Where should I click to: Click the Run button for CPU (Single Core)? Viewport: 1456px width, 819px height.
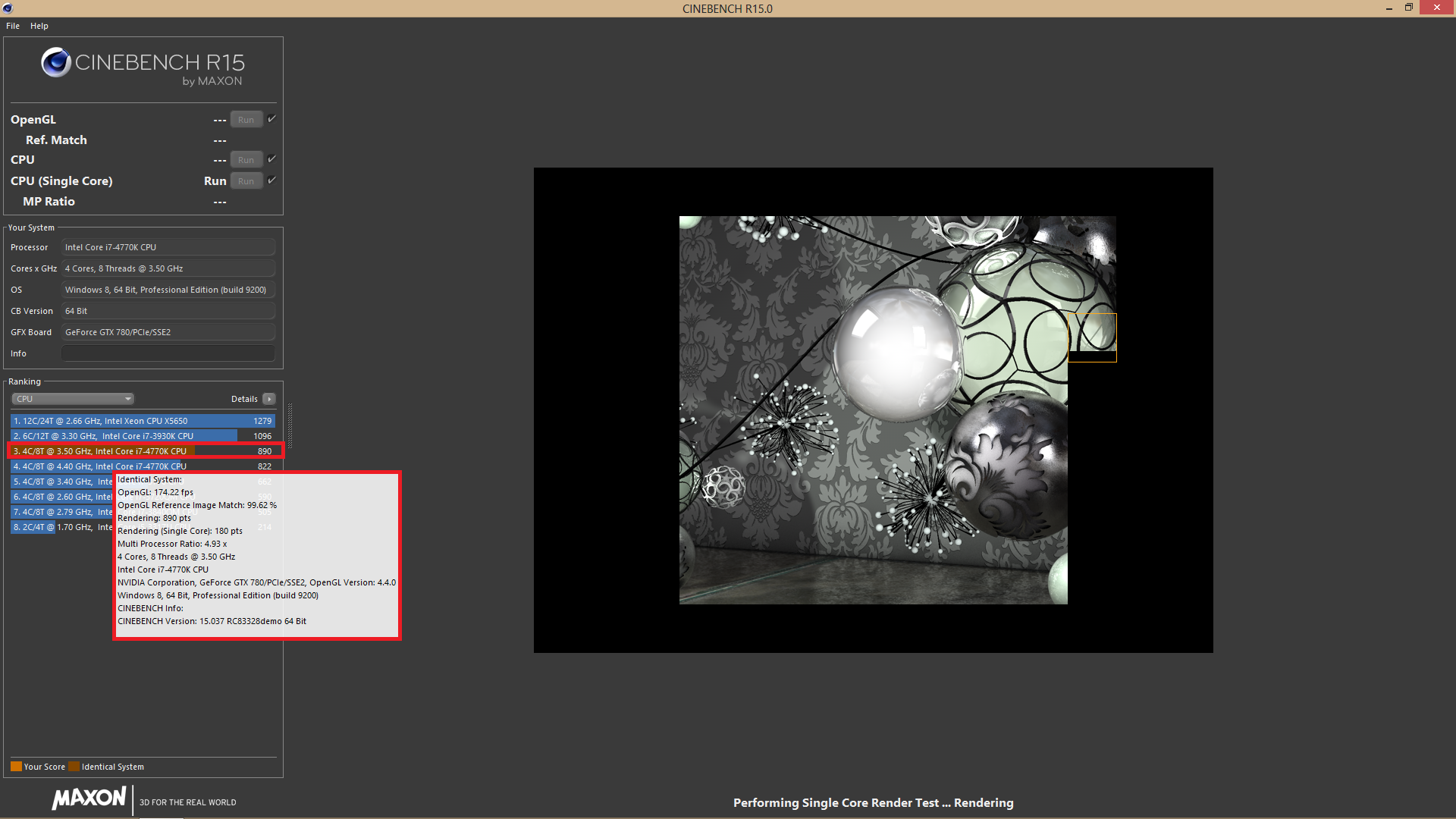pos(246,181)
